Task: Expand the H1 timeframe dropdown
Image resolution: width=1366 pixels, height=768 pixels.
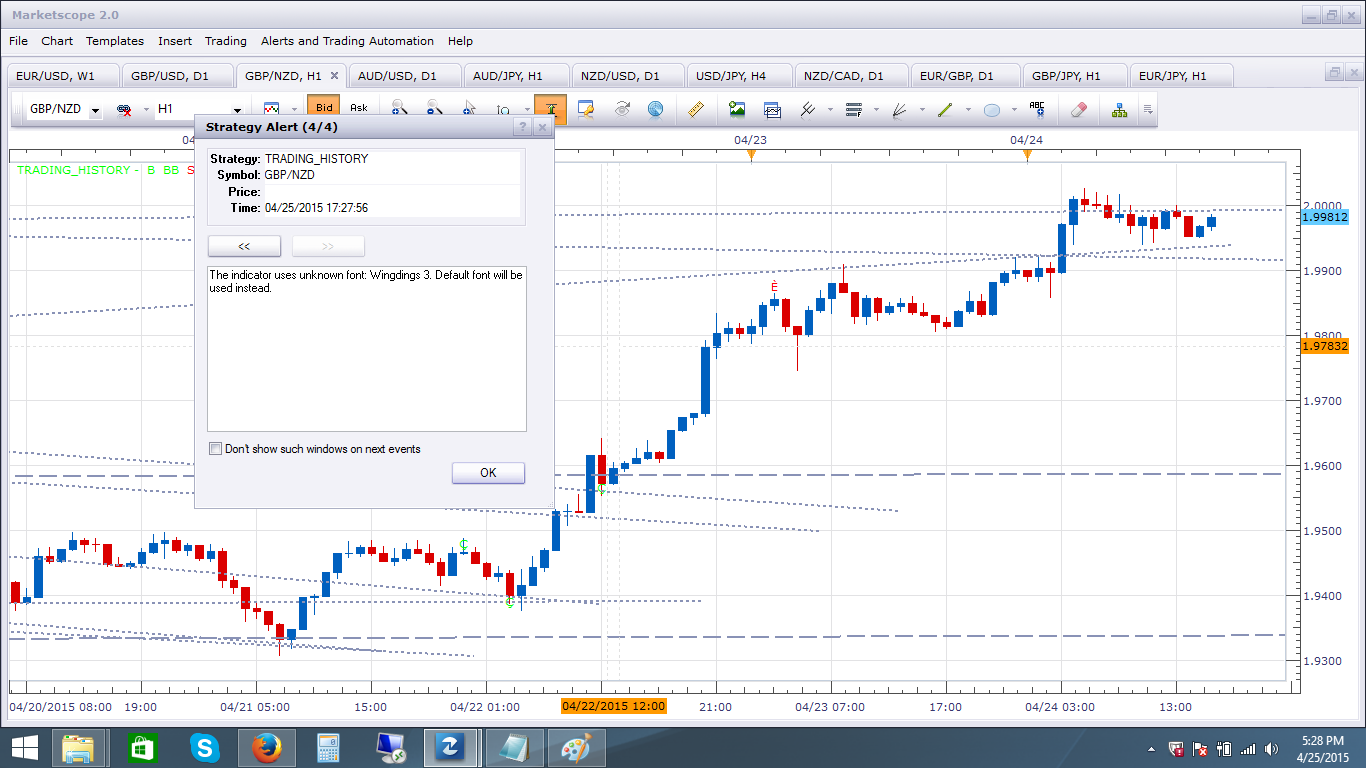Action: [238, 110]
